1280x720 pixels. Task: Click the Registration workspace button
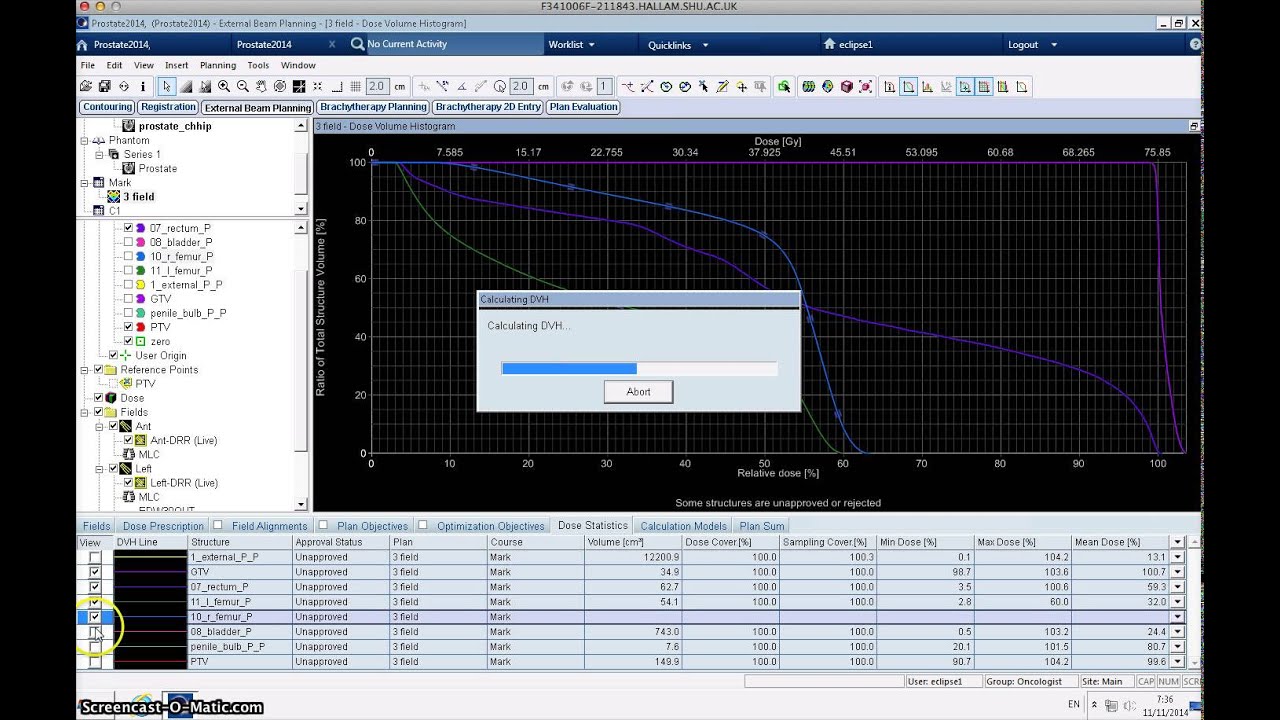click(168, 107)
